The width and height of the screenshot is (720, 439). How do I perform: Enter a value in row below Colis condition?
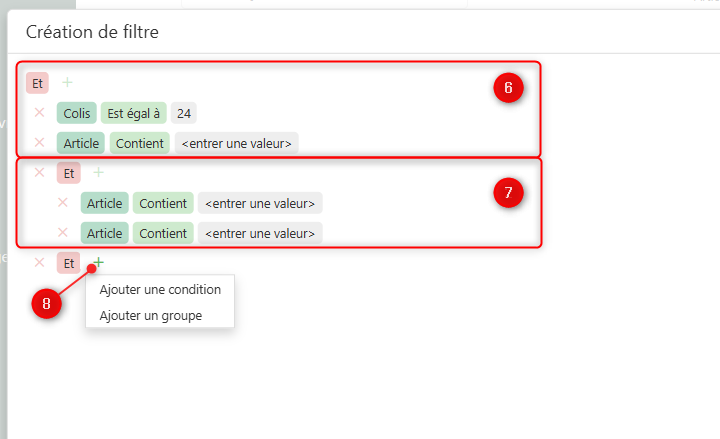237,143
